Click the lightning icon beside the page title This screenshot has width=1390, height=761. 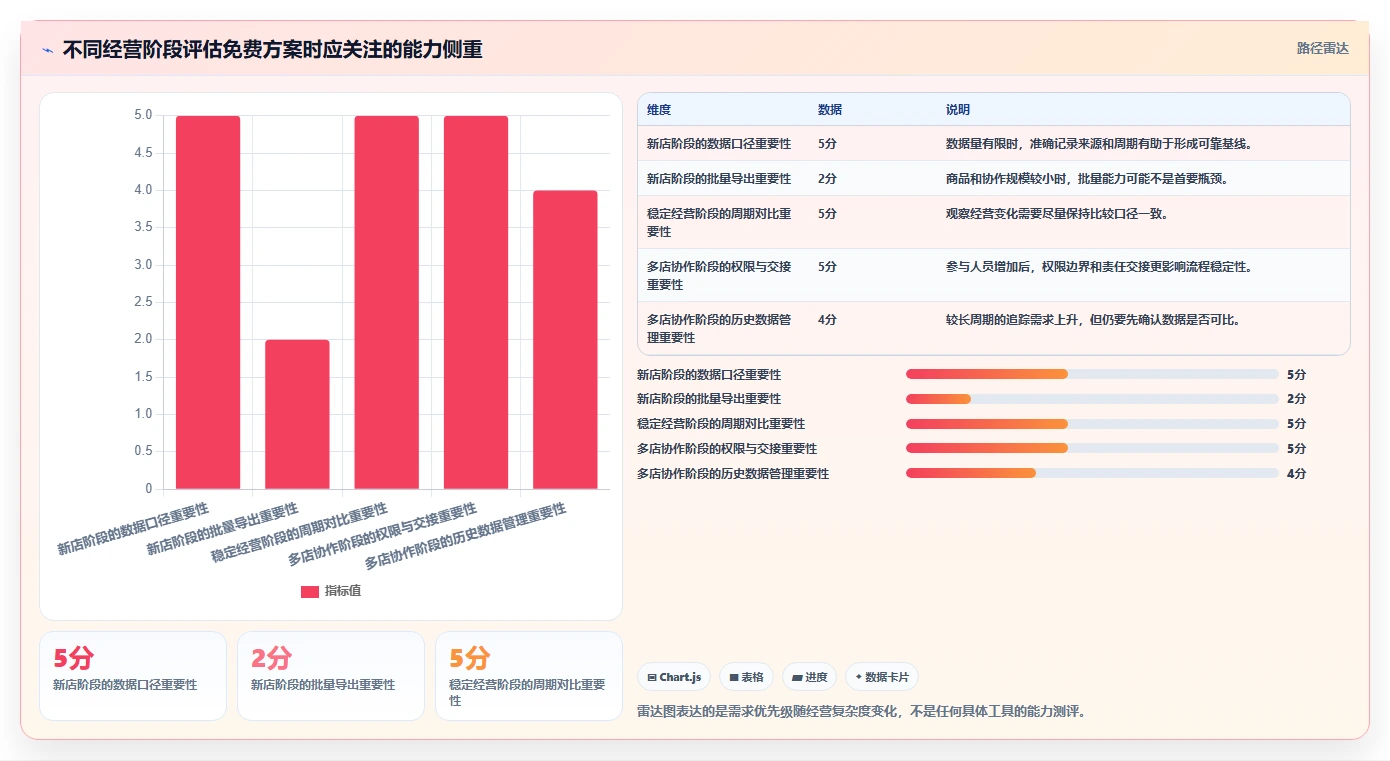tap(48, 50)
